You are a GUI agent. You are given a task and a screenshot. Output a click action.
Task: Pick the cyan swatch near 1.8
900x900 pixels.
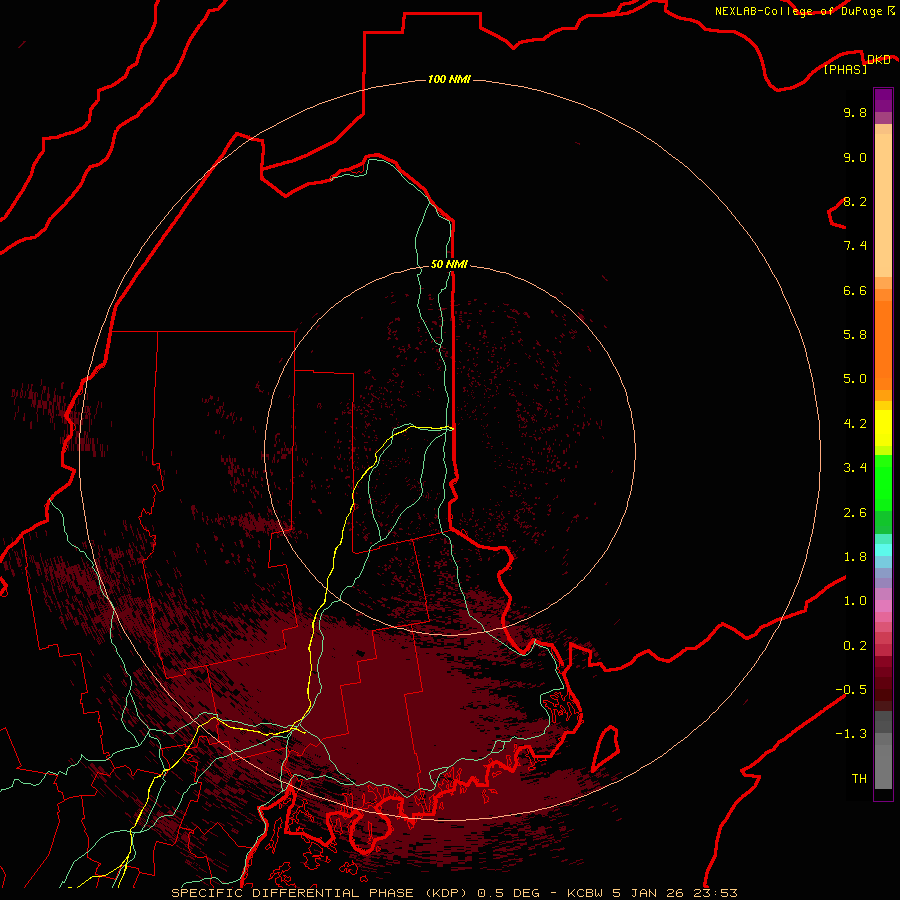coord(883,550)
